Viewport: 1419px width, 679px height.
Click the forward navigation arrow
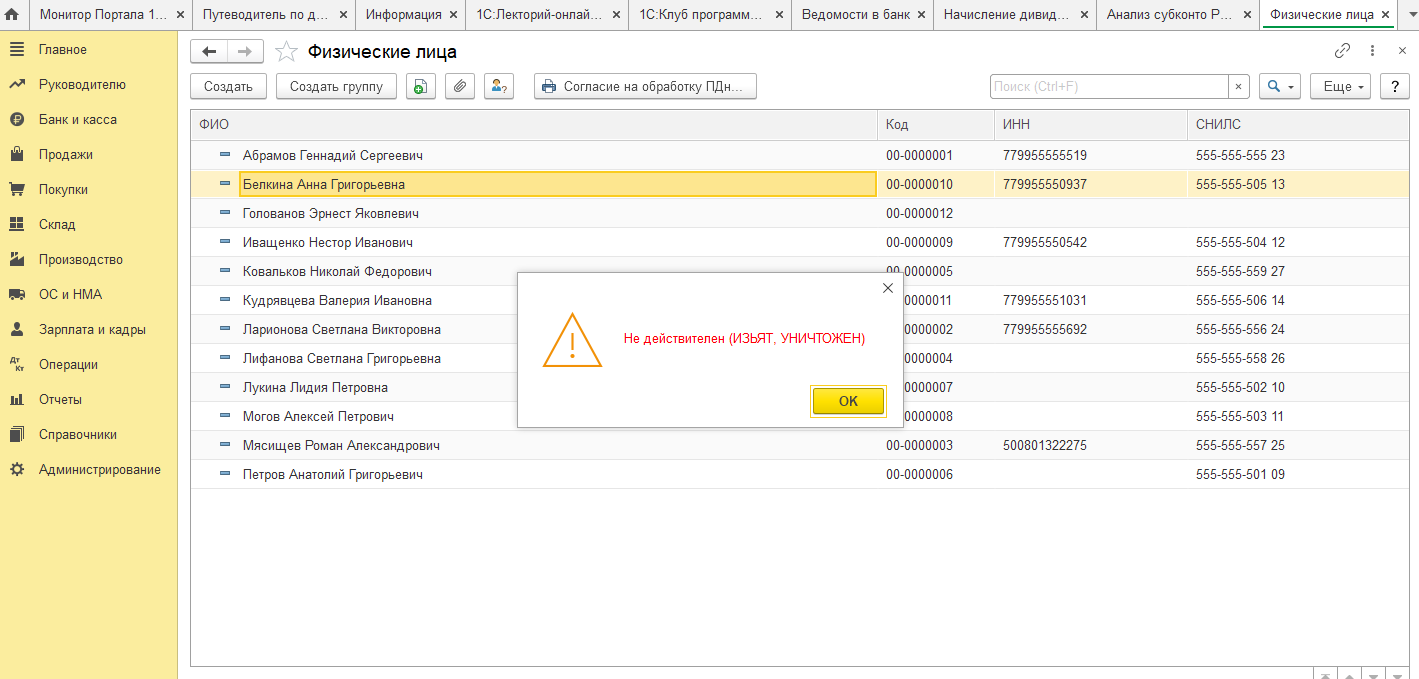tap(245, 52)
